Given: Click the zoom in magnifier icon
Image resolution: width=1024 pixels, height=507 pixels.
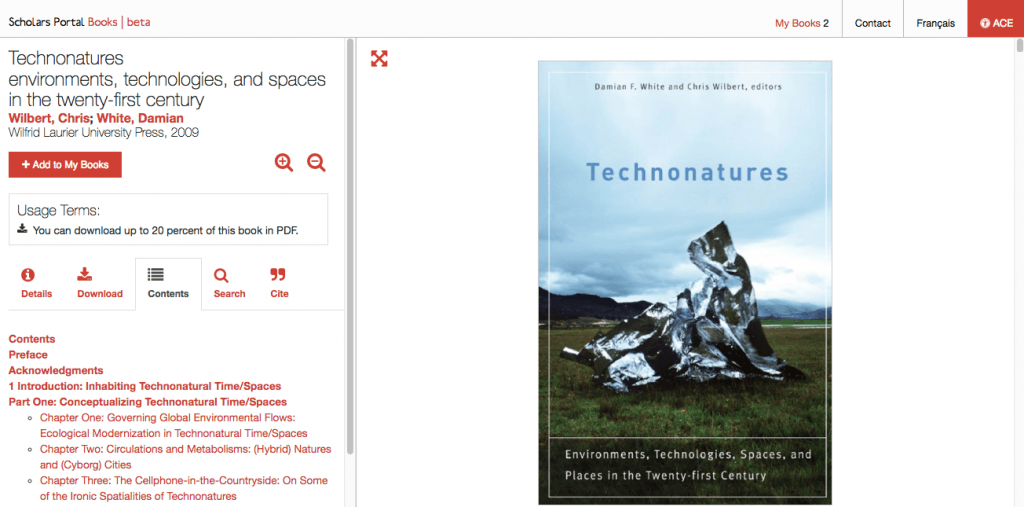Looking at the screenshot, I should click(284, 163).
